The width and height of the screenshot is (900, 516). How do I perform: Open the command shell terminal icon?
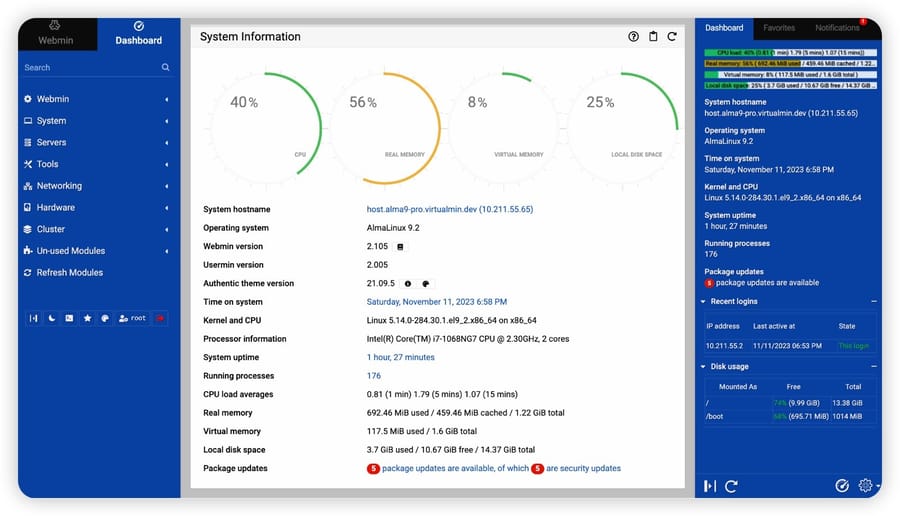coord(69,318)
